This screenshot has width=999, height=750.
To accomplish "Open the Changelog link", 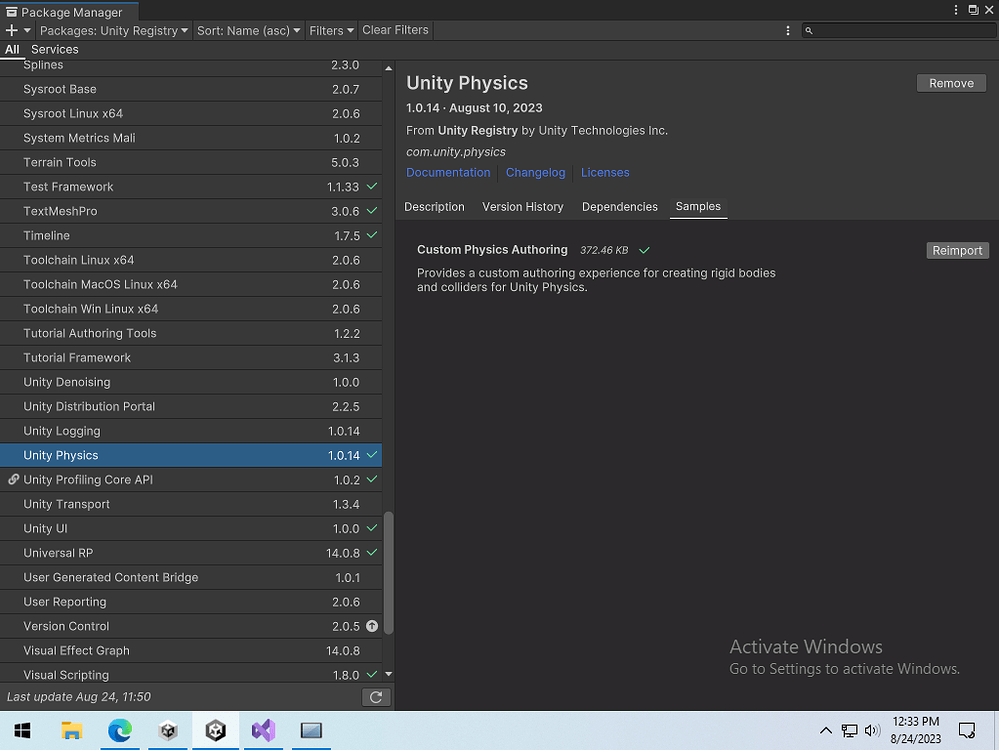I will click(x=535, y=173).
